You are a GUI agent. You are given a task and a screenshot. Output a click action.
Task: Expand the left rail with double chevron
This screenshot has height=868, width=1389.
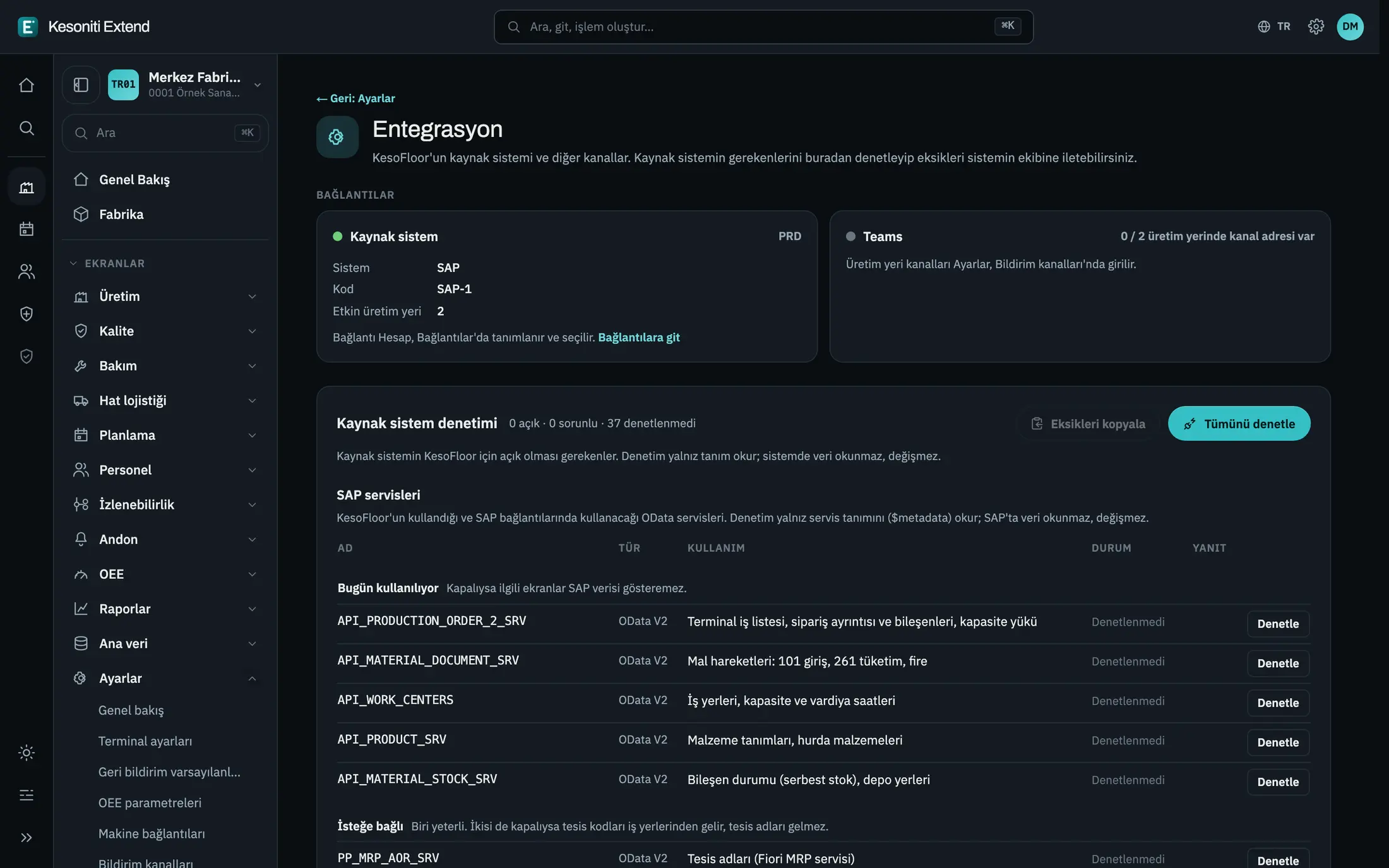click(x=27, y=838)
